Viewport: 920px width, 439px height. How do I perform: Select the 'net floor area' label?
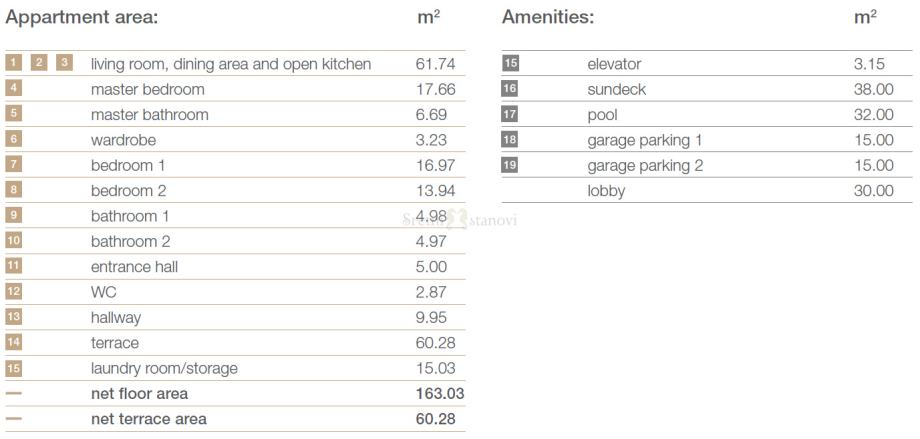139,393
